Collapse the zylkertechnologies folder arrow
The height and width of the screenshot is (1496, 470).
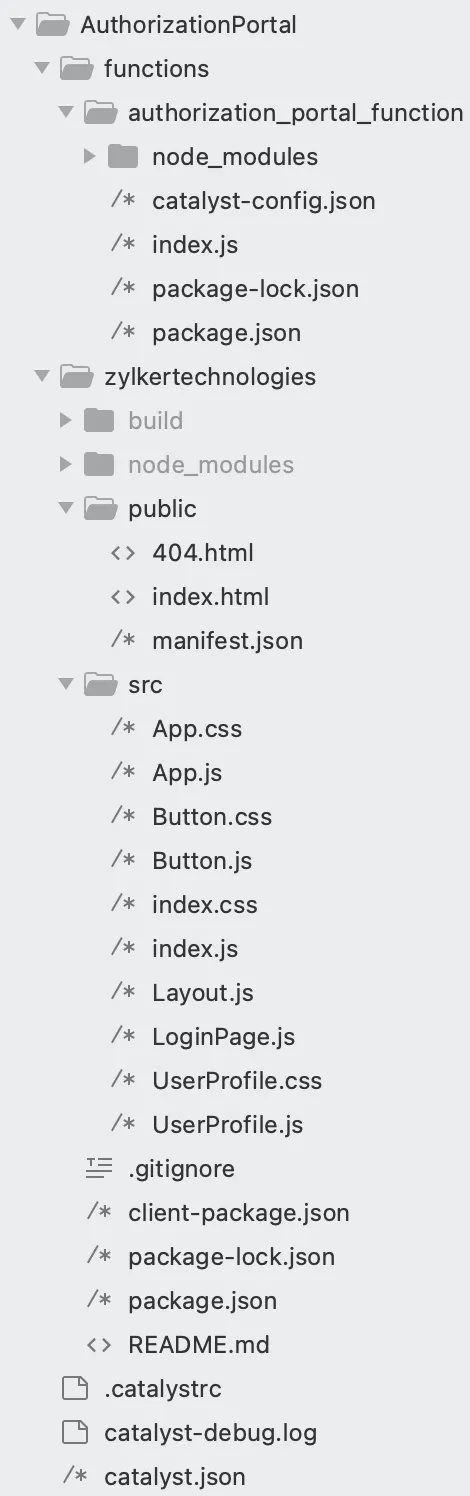click(x=41, y=377)
